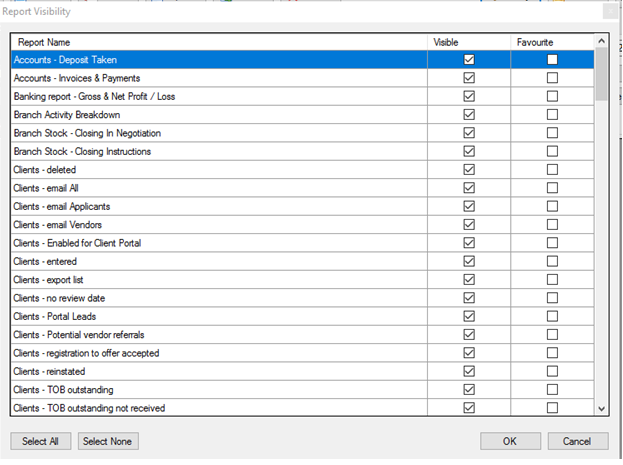Toggle Visible for Banking report - Gross & Net Profit
Image resolution: width=623 pixels, height=465 pixels.
469,96
